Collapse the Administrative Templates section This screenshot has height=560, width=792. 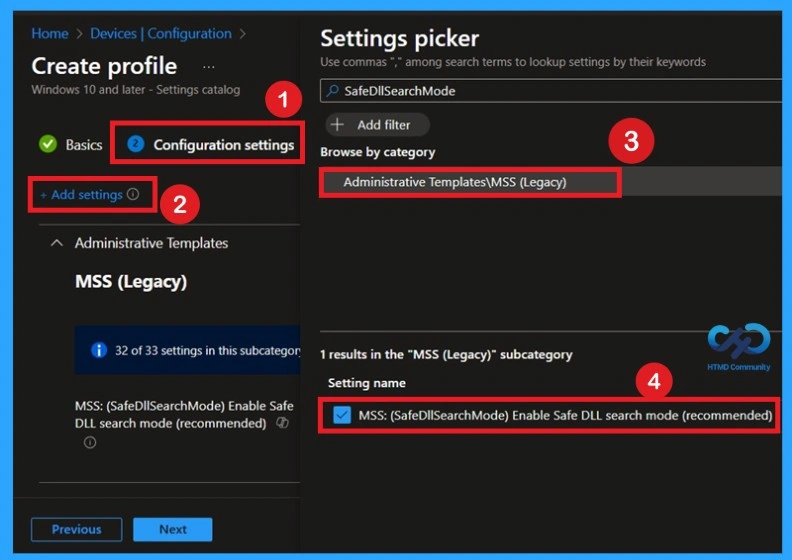(x=57, y=243)
